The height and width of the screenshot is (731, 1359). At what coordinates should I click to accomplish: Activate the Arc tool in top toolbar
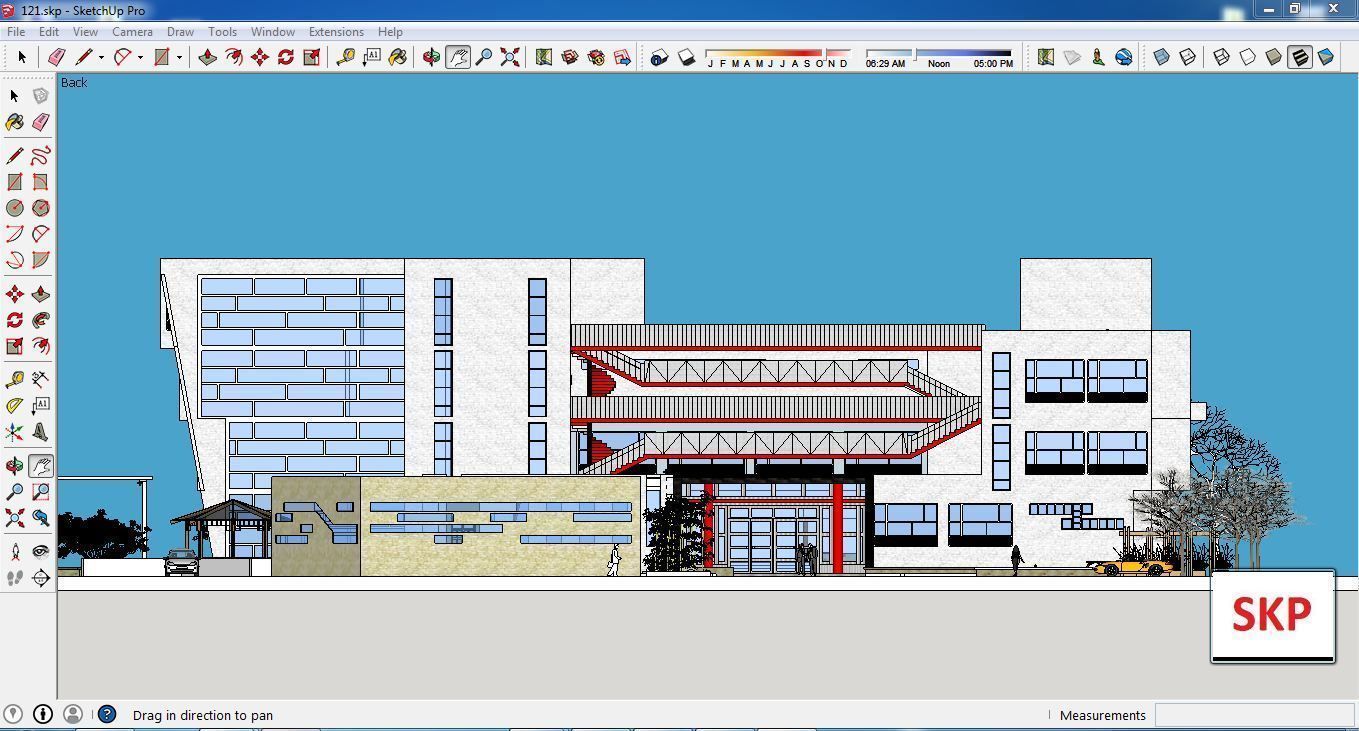click(x=122, y=57)
